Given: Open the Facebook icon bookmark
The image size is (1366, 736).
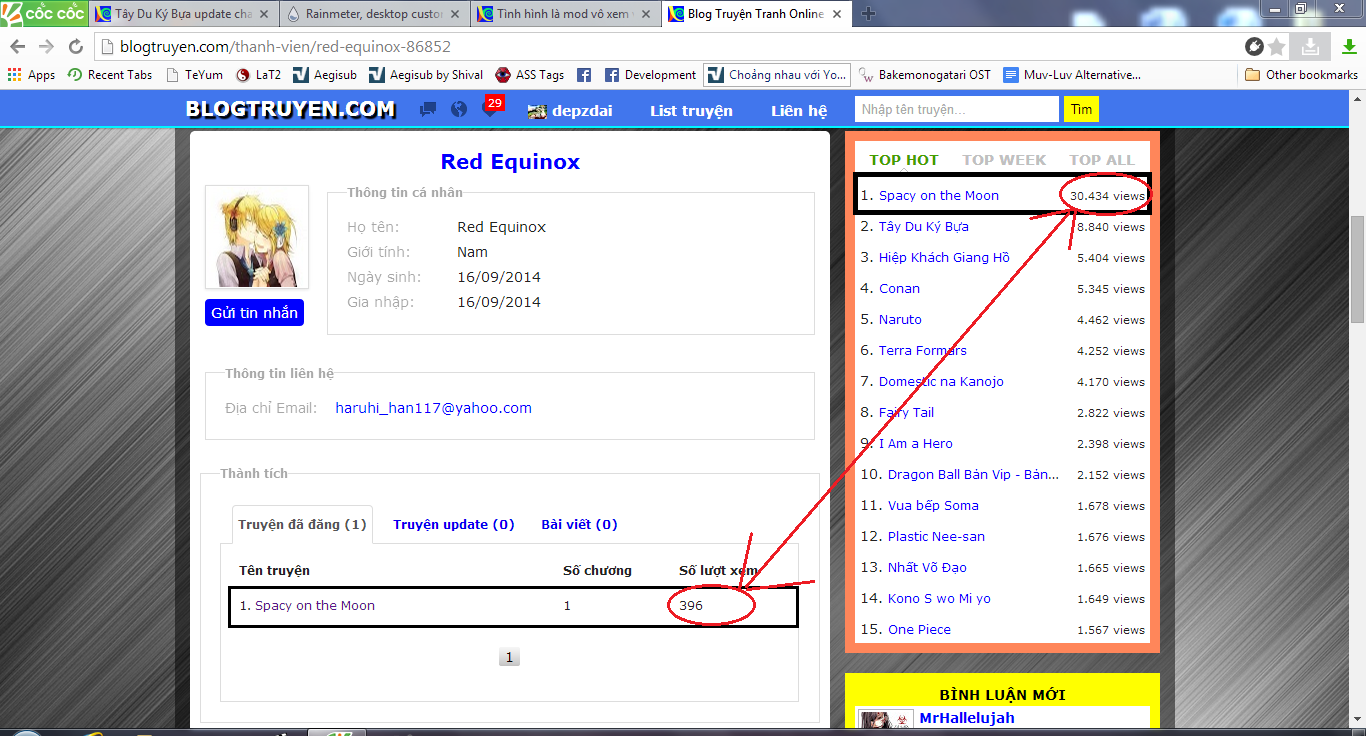Looking at the screenshot, I should point(584,75).
